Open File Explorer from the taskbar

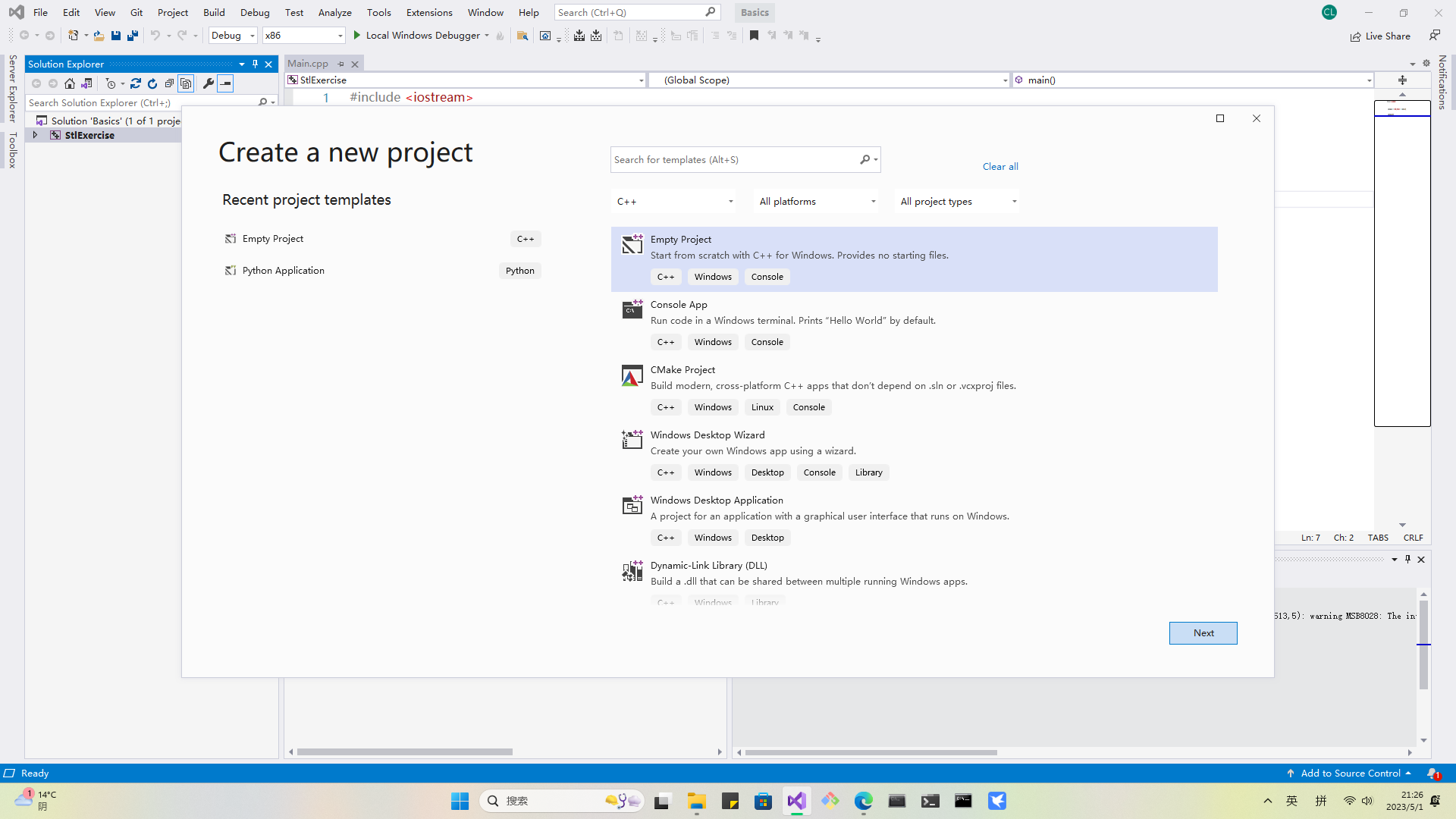tap(696, 802)
